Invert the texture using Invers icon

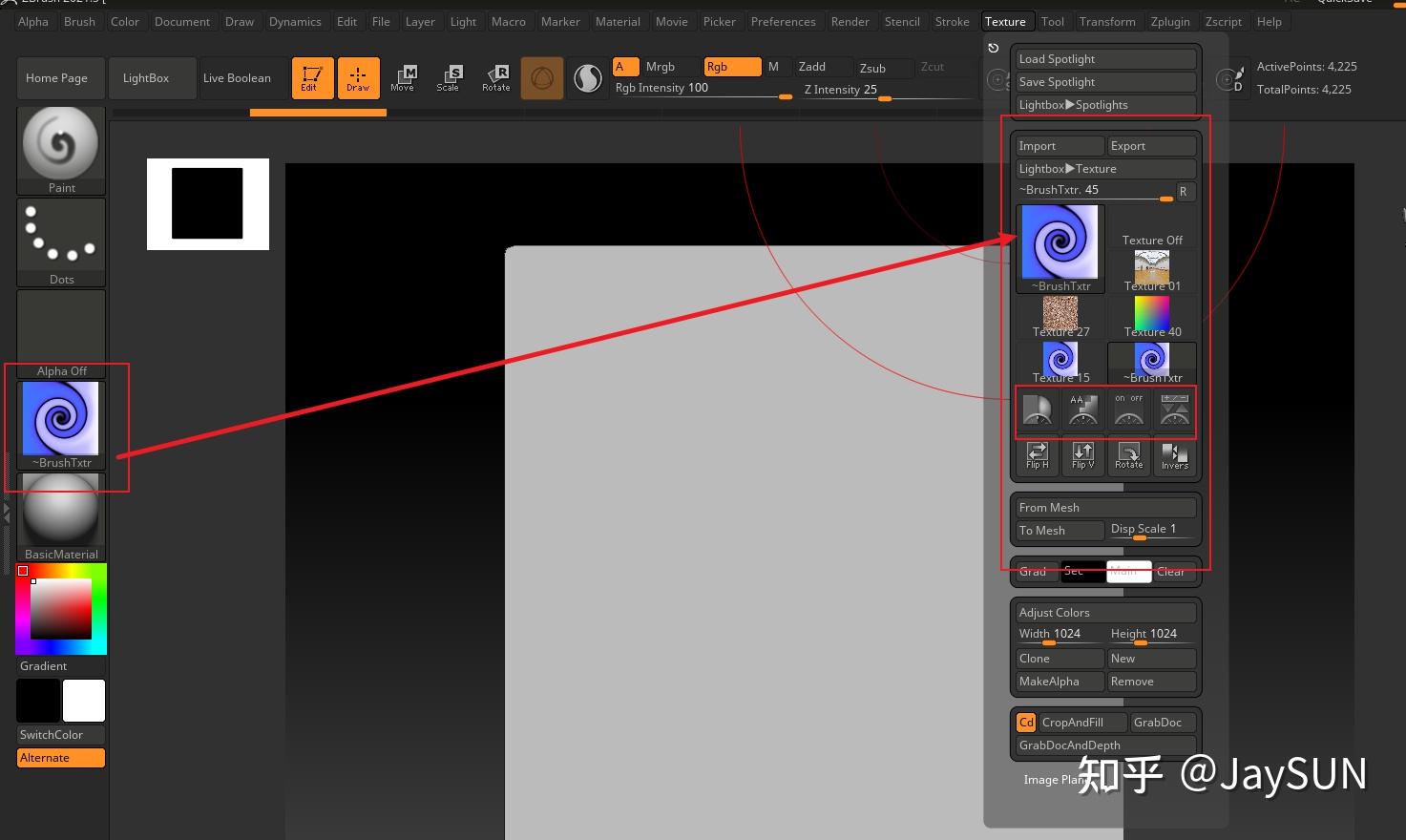[1175, 456]
